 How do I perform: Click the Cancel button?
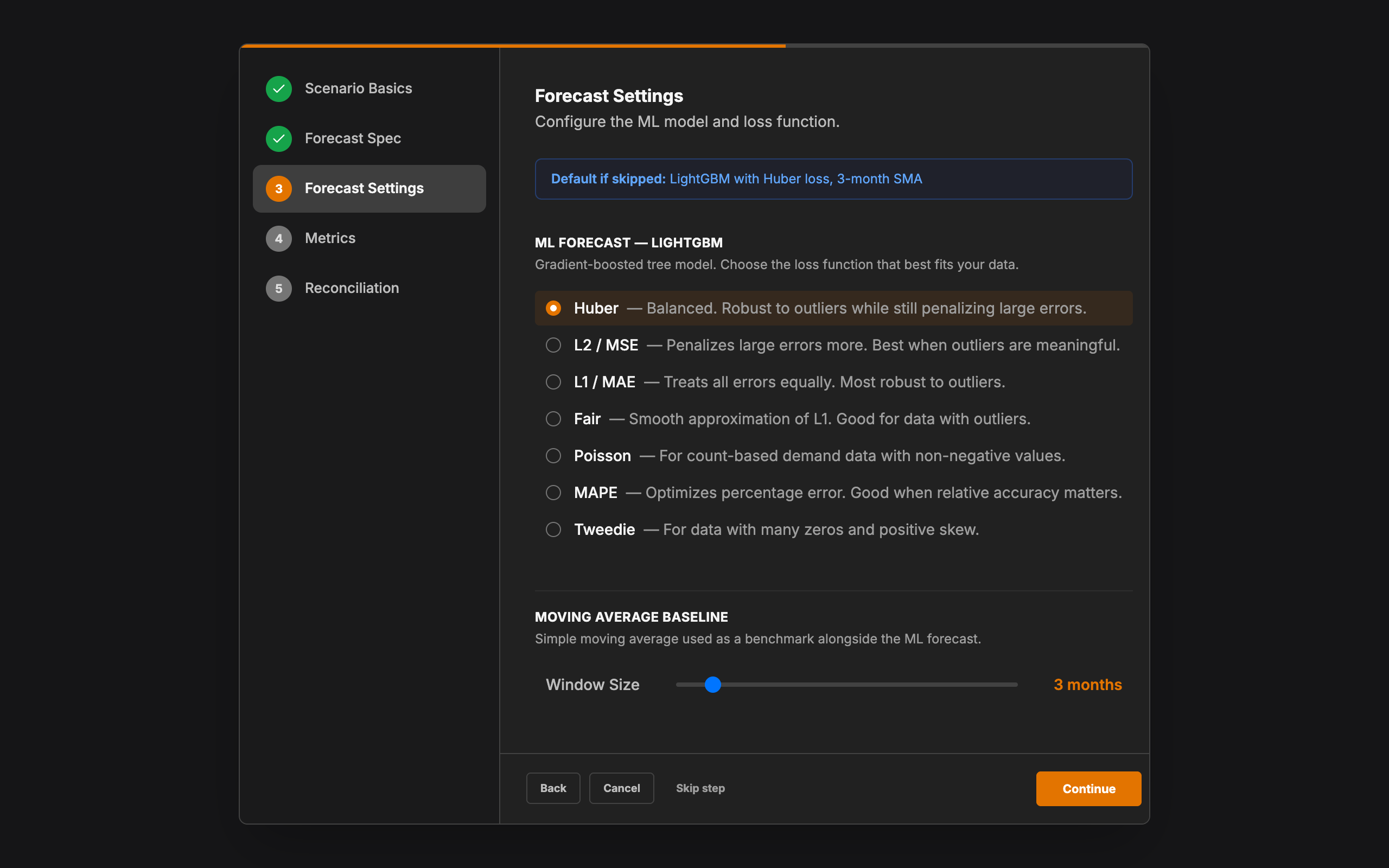(x=621, y=788)
